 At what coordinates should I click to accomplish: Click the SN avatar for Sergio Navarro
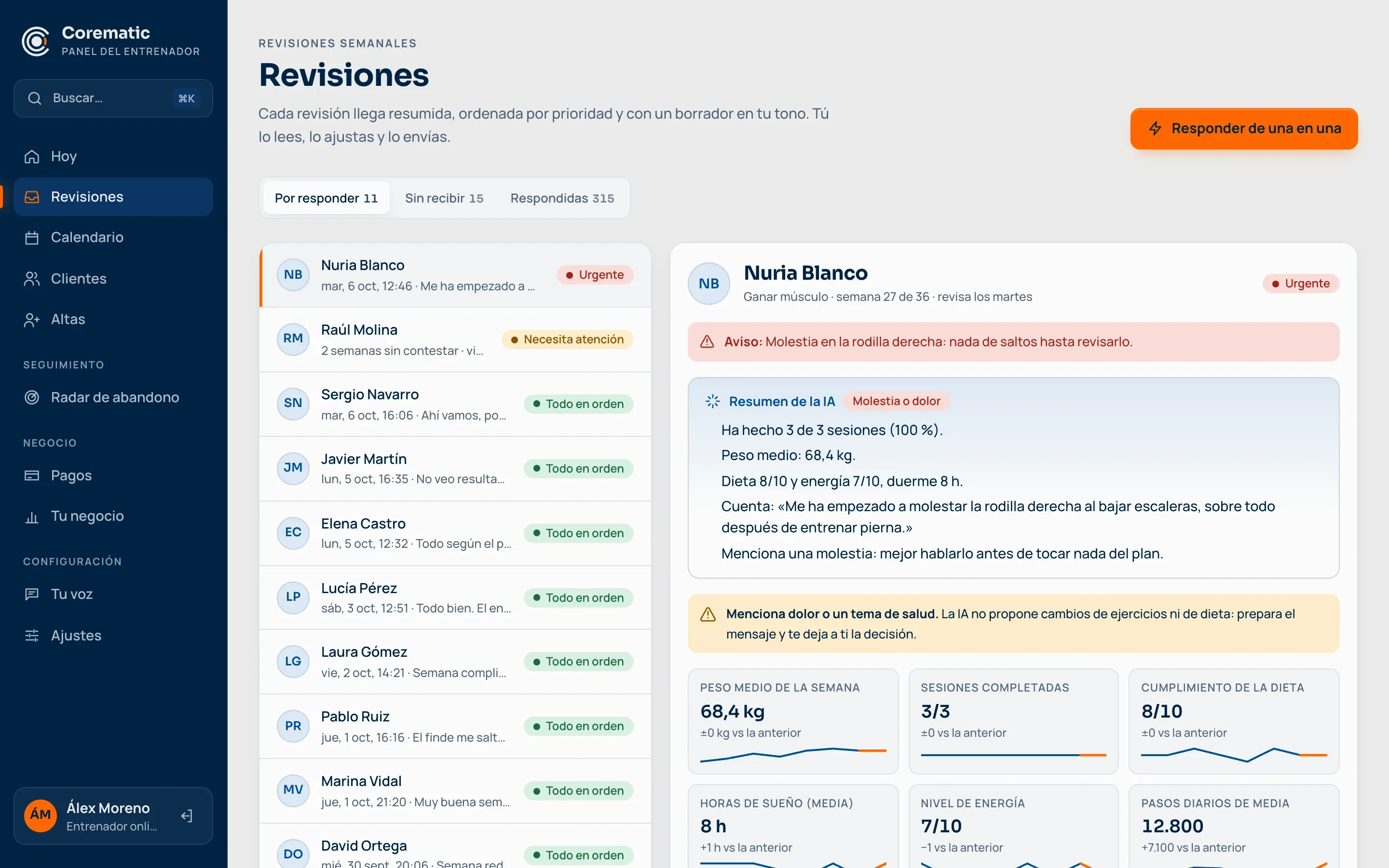click(293, 403)
